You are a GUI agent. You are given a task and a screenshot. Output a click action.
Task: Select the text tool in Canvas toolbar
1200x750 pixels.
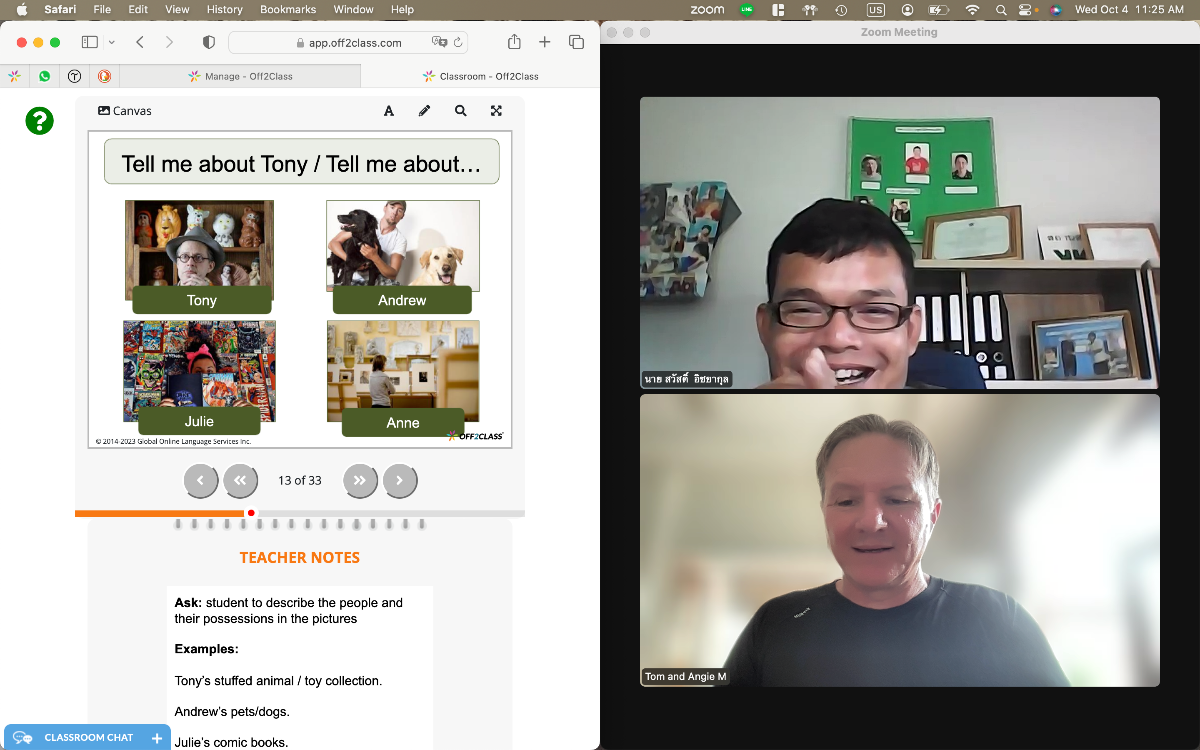pyautogui.click(x=389, y=111)
